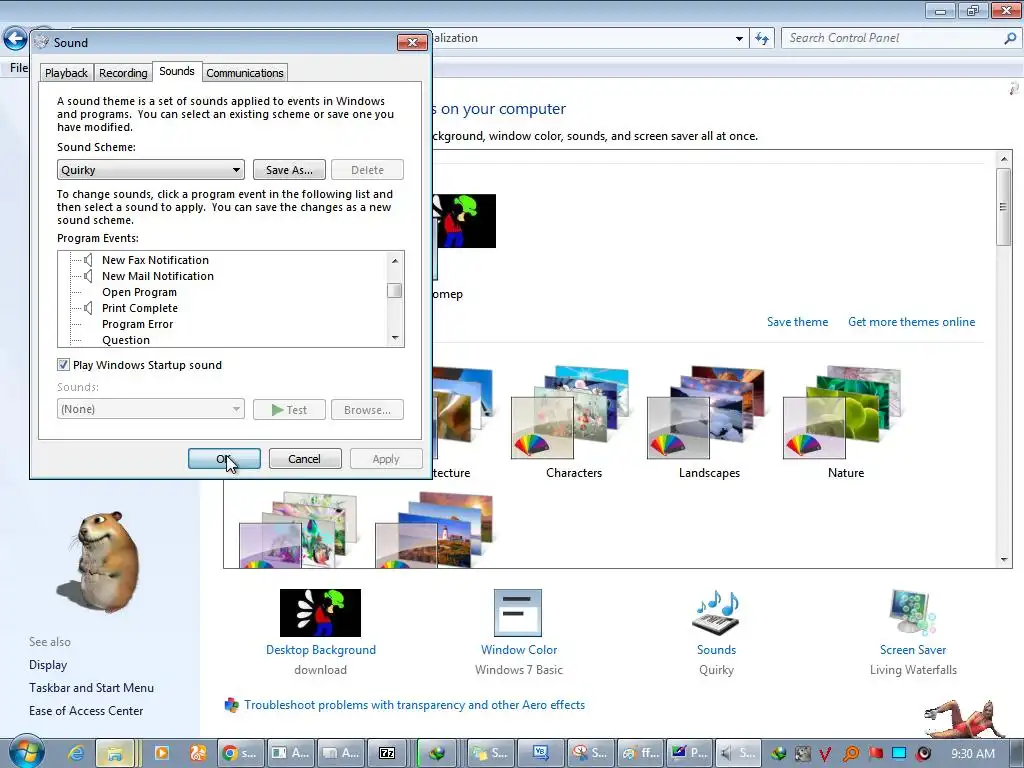Click the speaker icon beside New Fax Notification
1024x768 pixels.
[88, 260]
